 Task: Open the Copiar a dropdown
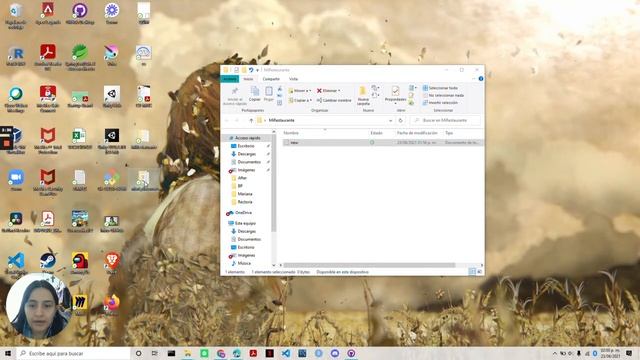click(300, 100)
